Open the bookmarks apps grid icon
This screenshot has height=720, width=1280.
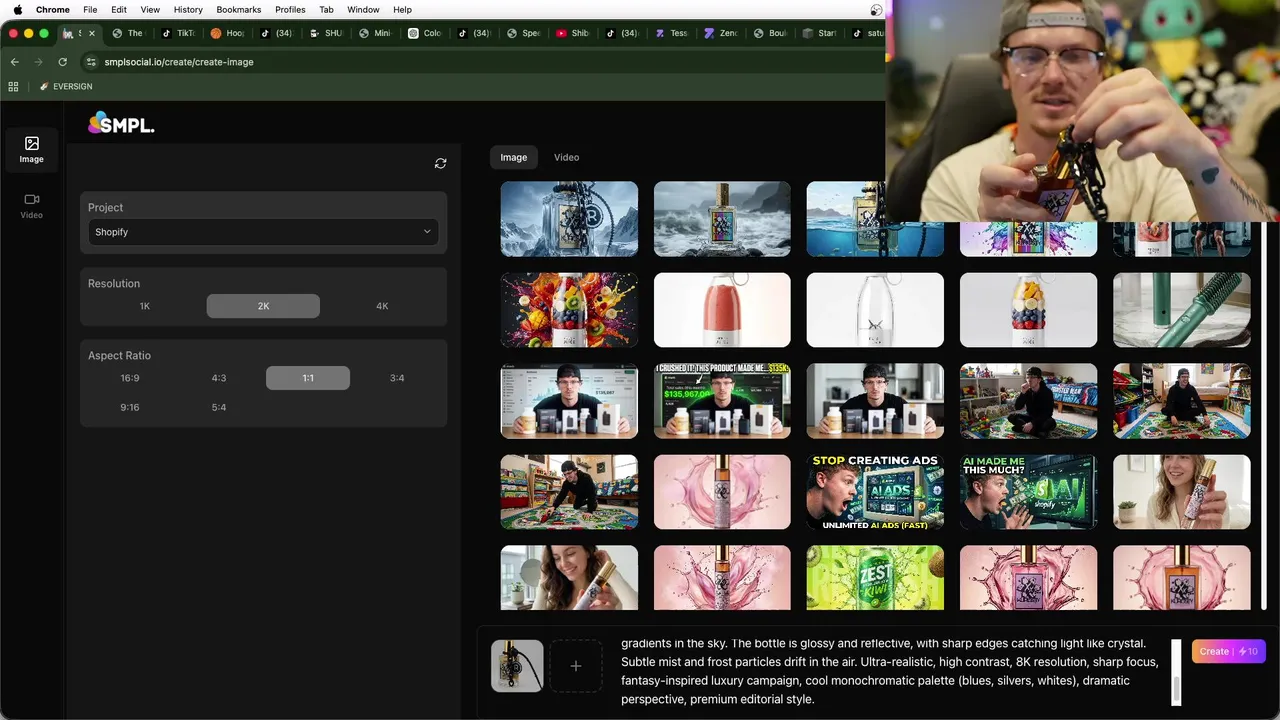coord(14,87)
